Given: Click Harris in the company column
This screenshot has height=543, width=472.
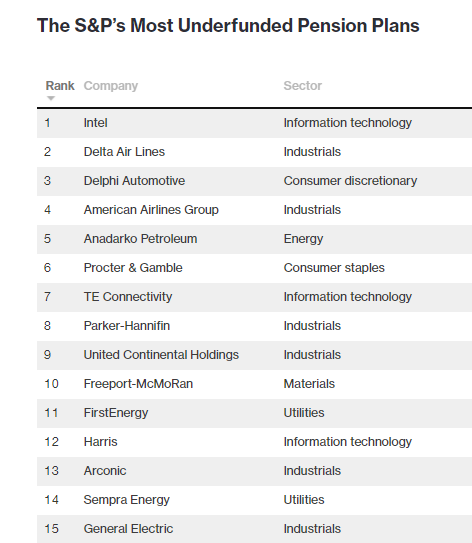Looking at the screenshot, I should (x=100, y=442).
